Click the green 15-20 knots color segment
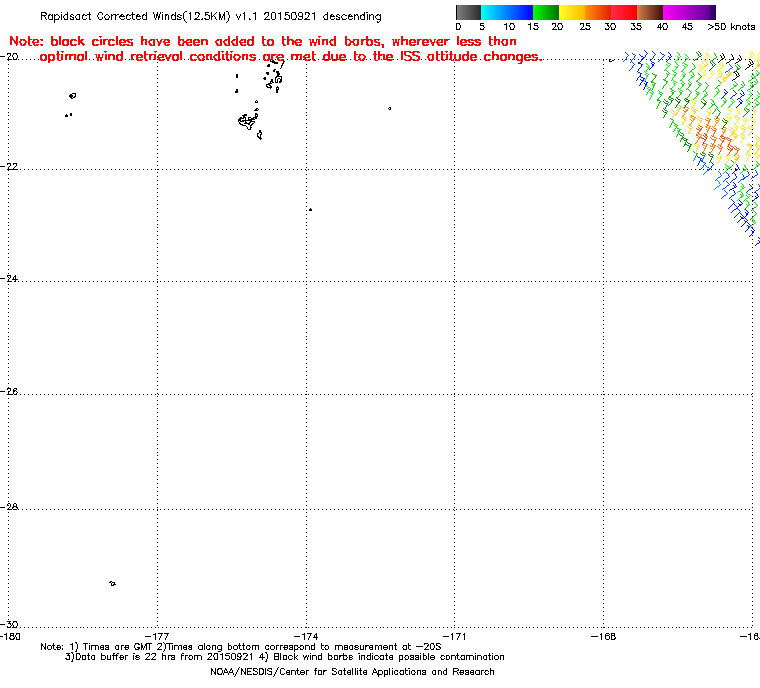Viewport: 760px width, 688px height. click(x=546, y=13)
